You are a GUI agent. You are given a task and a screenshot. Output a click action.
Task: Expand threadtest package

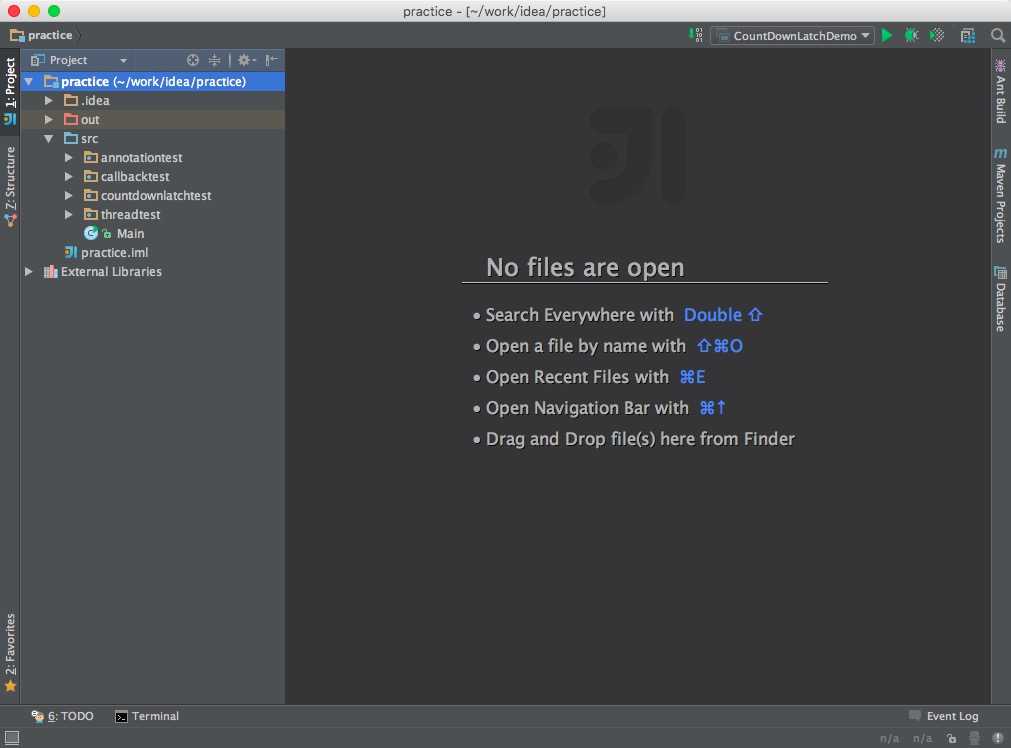click(68, 214)
